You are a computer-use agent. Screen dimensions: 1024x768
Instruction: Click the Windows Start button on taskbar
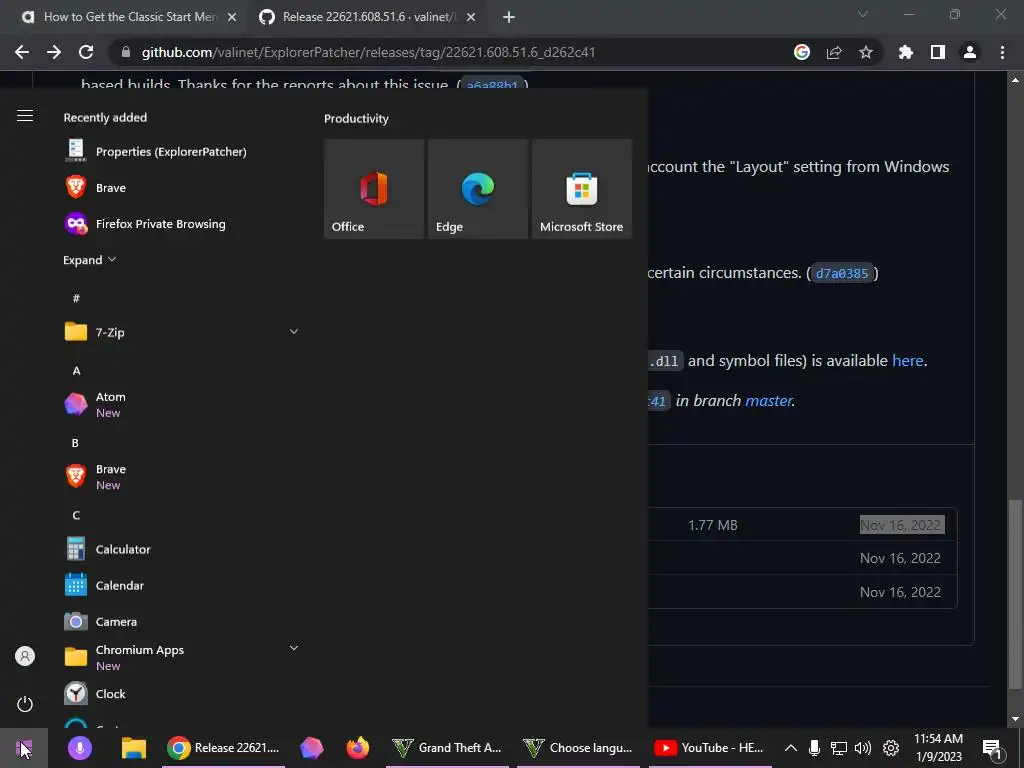[24, 748]
